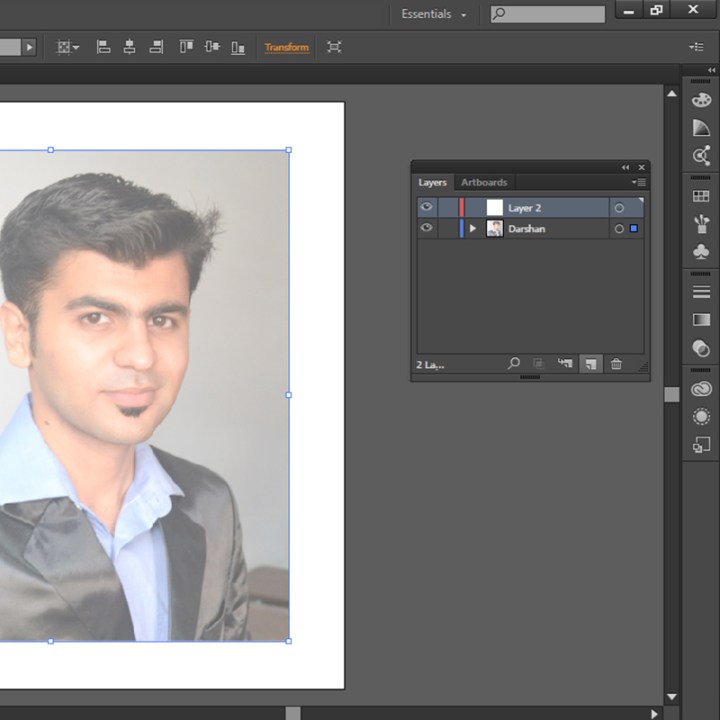The width and height of the screenshot is (720, 720).
Task: Select the Layers tab
Action: (432, 183)
